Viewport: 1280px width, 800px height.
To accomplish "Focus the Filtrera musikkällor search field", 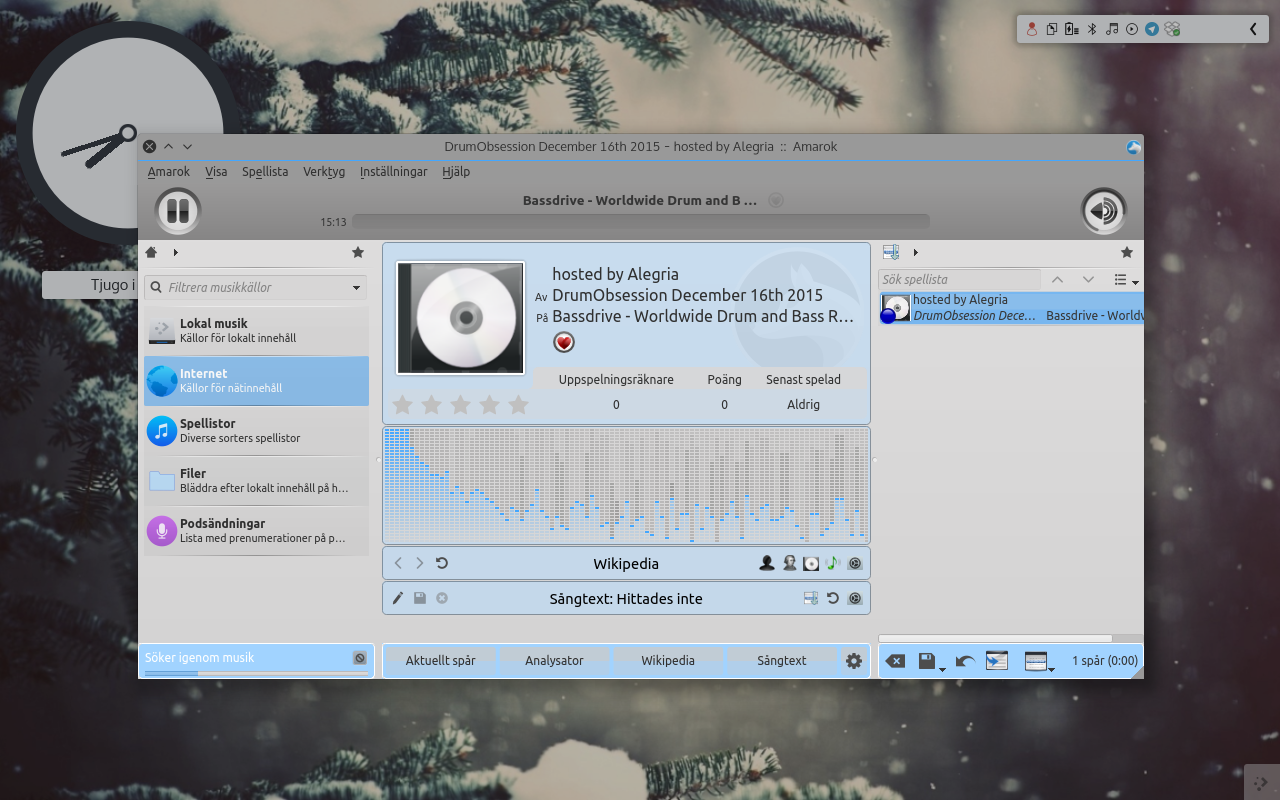I will tap(255, 287).
